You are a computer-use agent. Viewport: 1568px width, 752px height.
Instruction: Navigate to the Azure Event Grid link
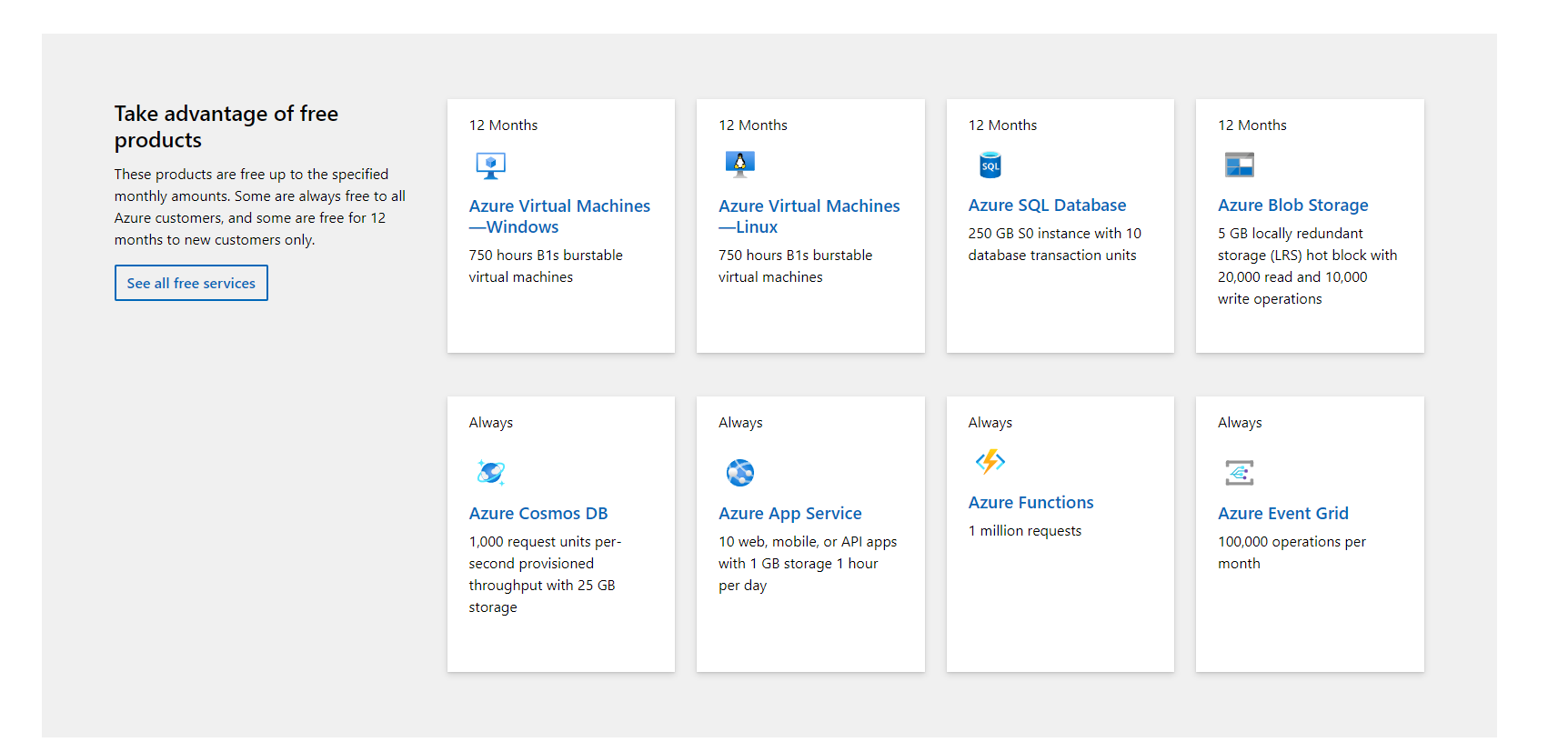click(x=1282, y=514)
